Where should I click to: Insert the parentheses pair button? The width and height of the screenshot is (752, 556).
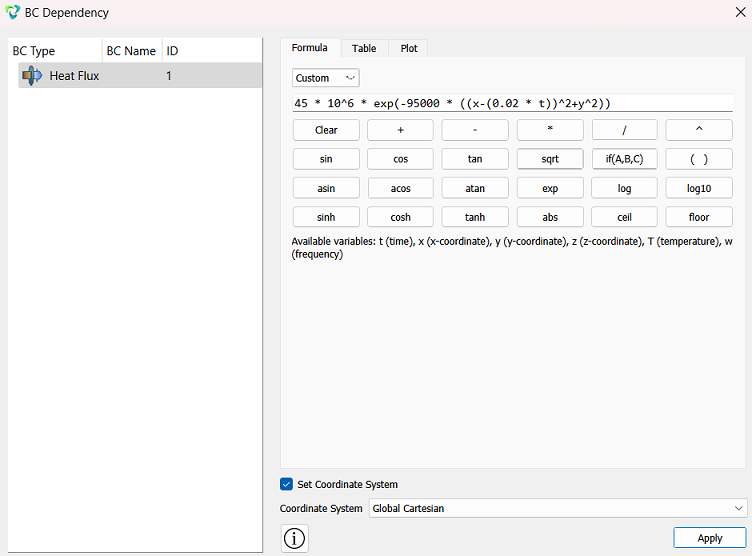tap(699, 159)
